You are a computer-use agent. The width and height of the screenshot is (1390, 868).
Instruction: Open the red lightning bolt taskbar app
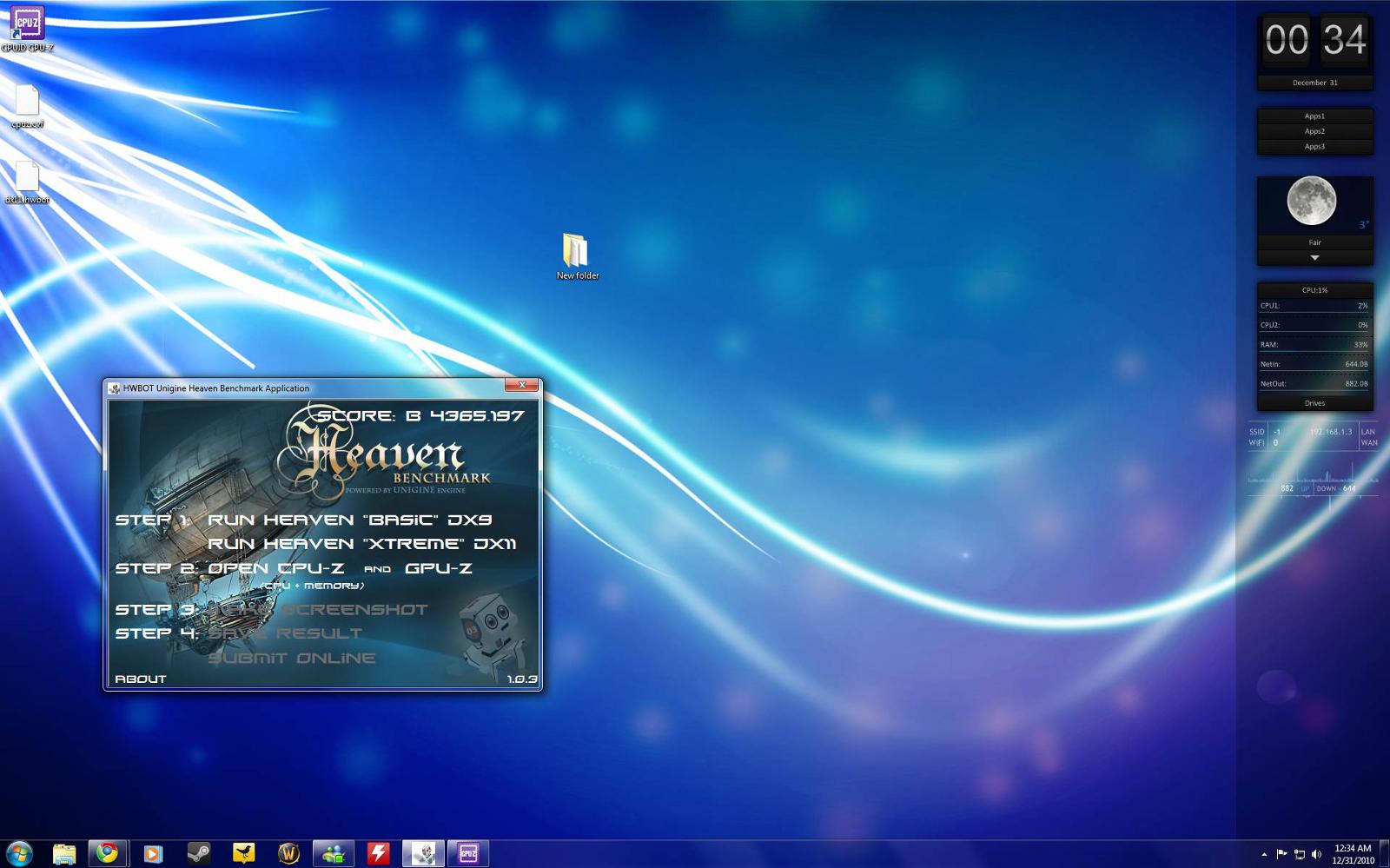379,853
